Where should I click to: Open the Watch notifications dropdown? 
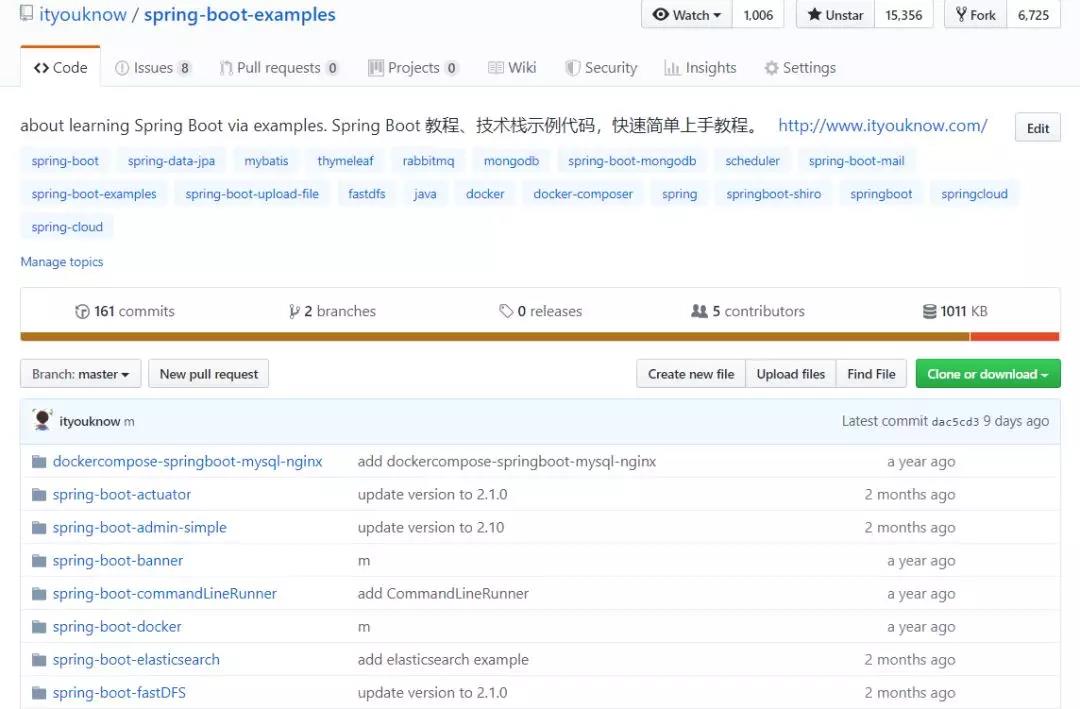coord(687,14)
